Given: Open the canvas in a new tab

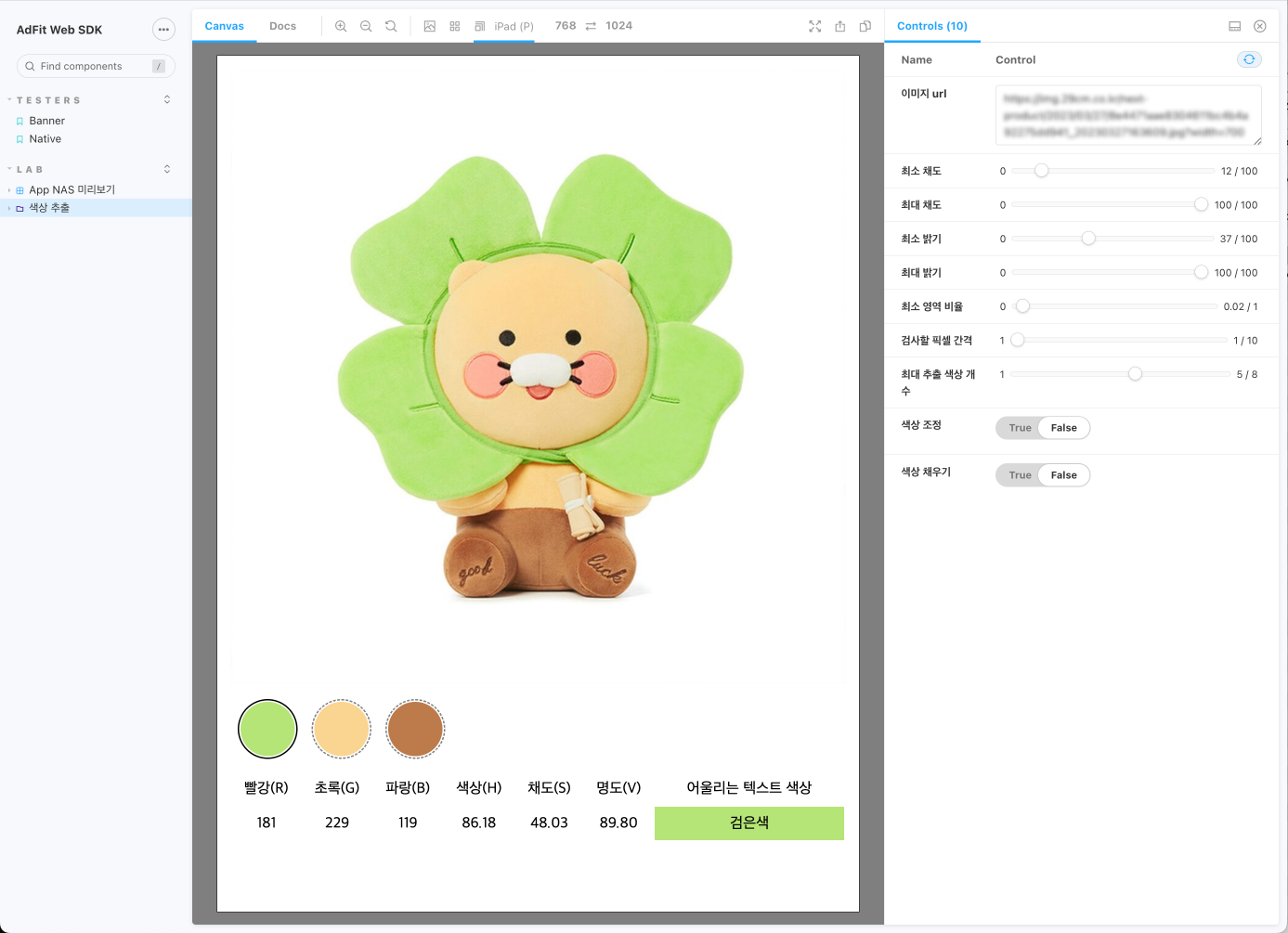Looking at the screenshot, I should tap(840, 26).
